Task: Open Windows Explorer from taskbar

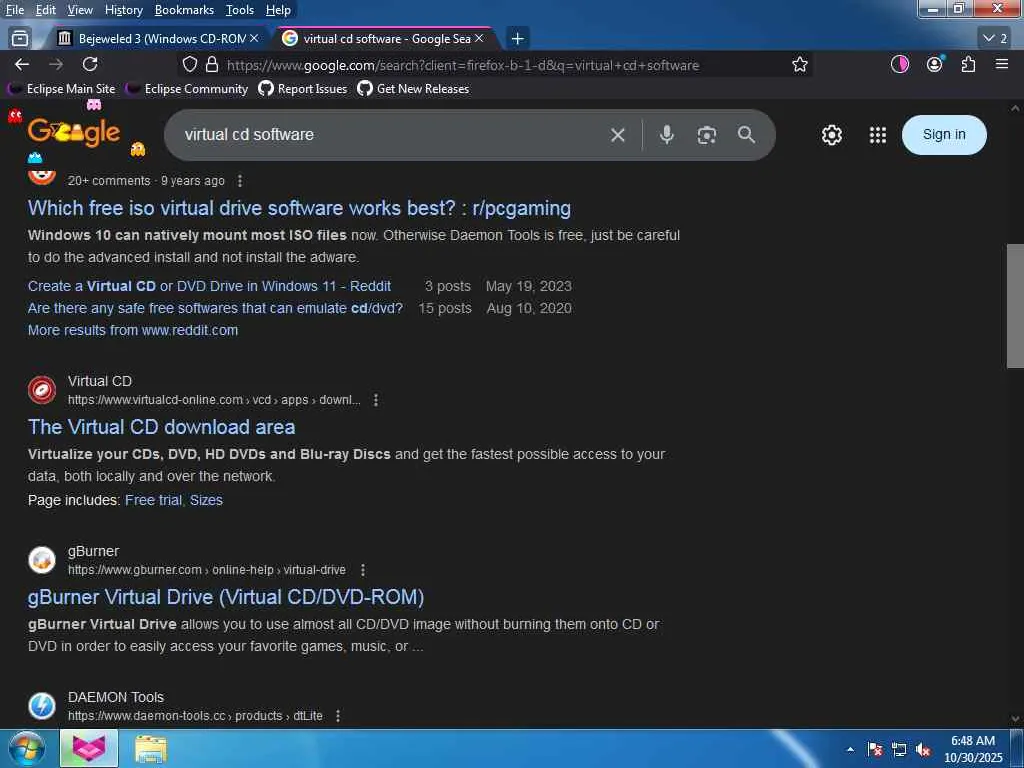Action: coord(151,748)
